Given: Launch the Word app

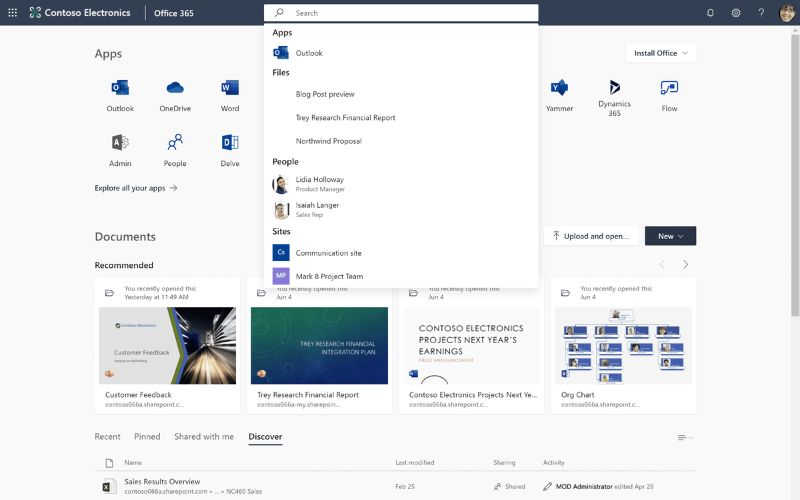Looking at the screenshot, I should [230, 95].
